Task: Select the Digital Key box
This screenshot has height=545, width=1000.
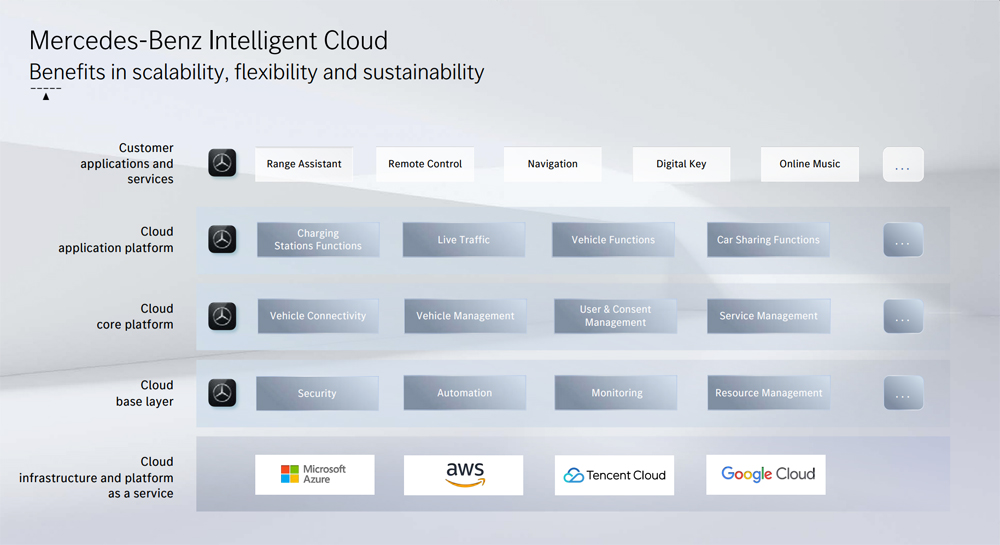Action: point(681,164)
